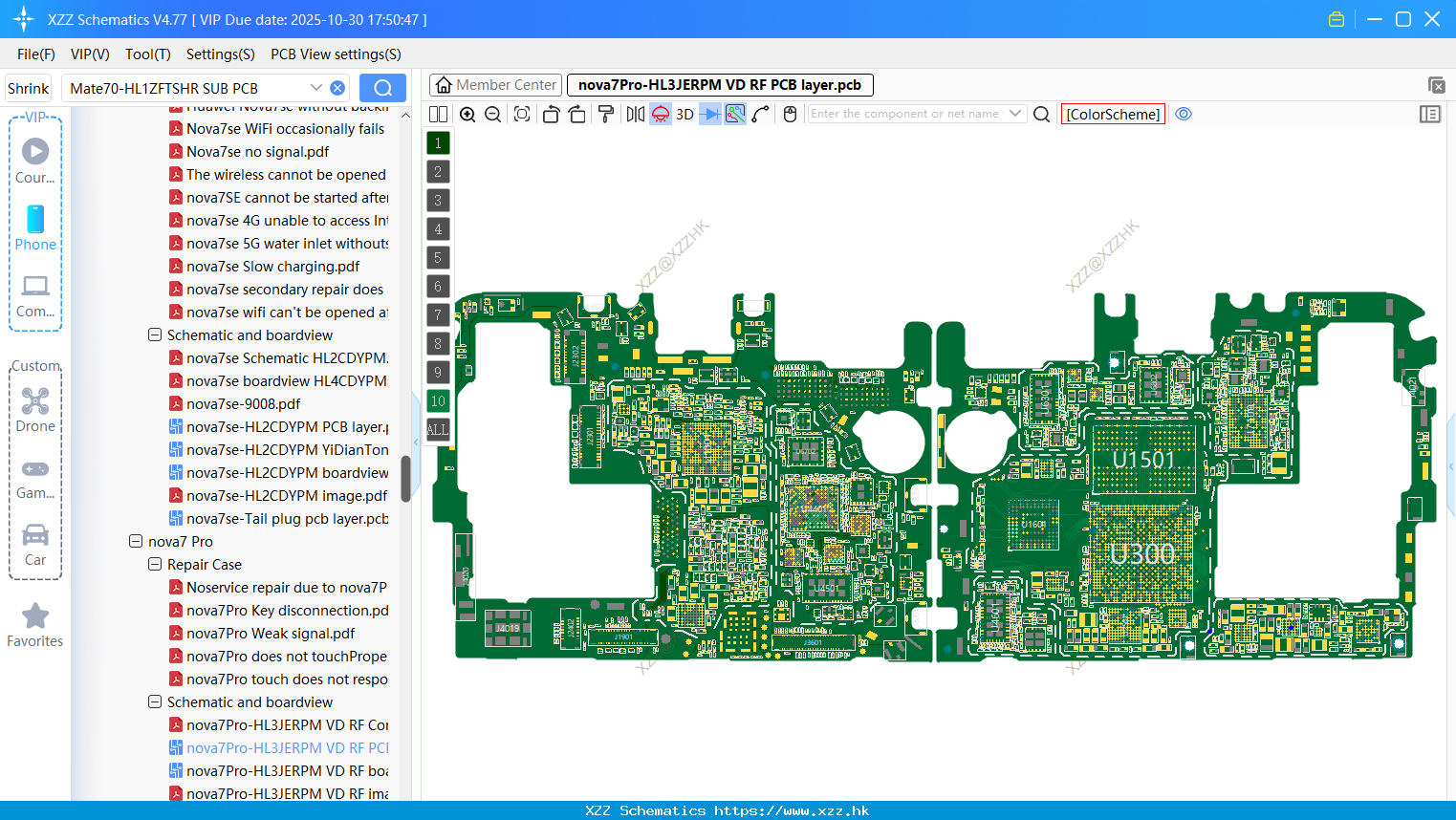Open the component name dropdown arrow
Screen dimensions: 1456x820
click(1015, 114)
